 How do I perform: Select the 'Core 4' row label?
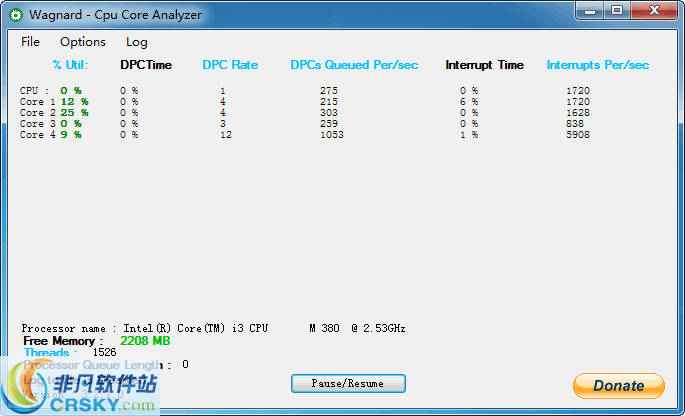[x=38, y=135]
